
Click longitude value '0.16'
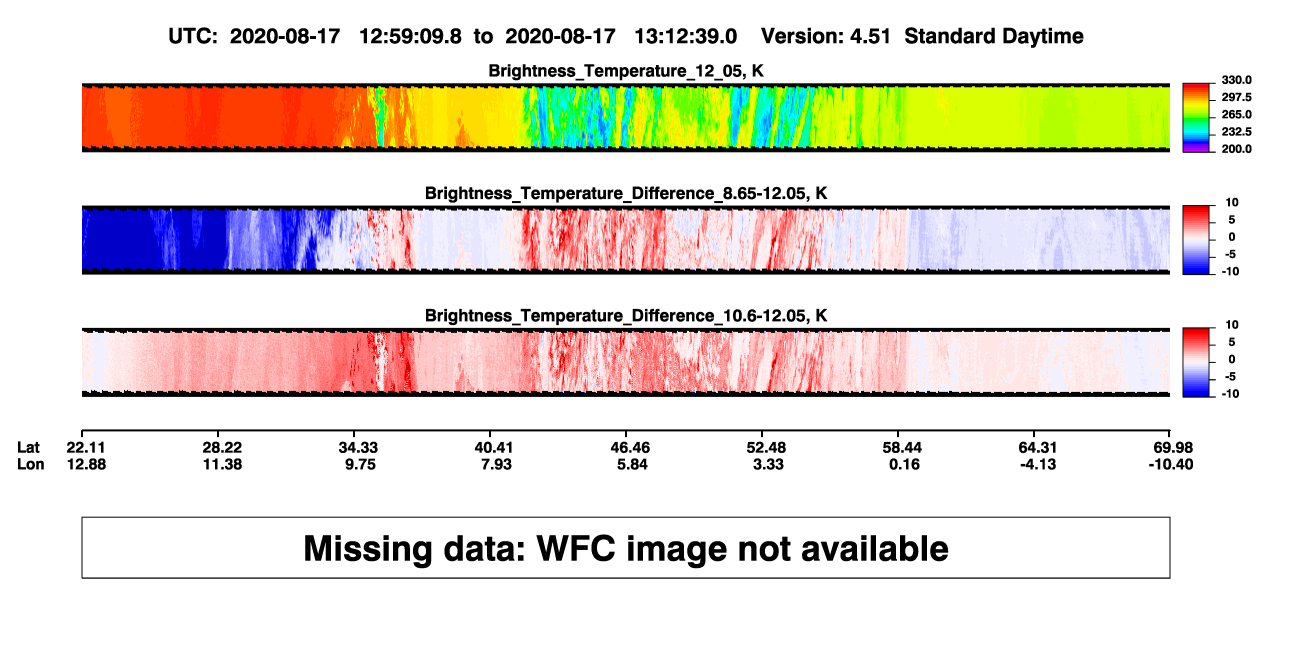902,464
